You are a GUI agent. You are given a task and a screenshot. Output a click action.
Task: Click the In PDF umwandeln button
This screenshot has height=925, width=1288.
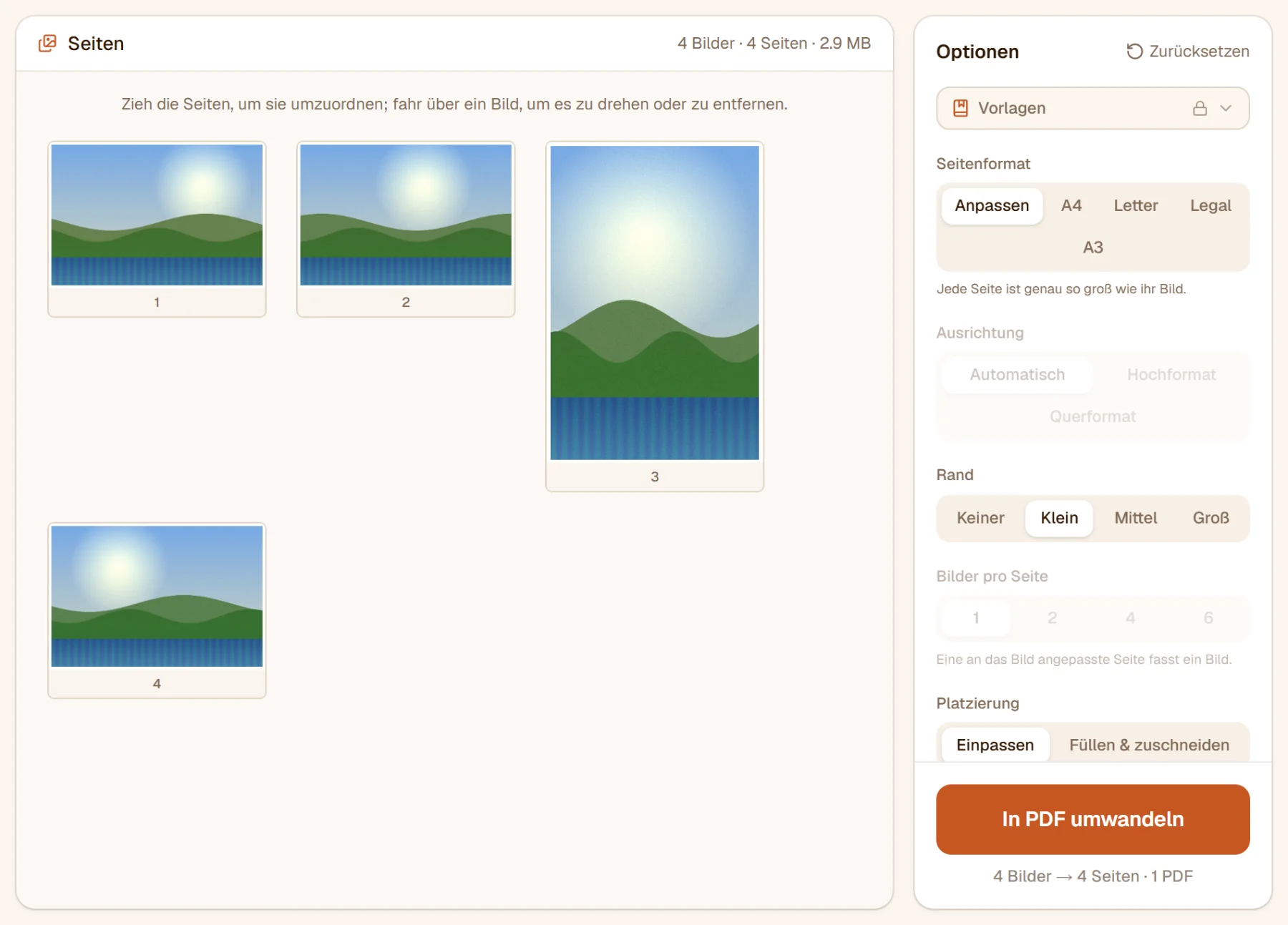[1093, 819]
